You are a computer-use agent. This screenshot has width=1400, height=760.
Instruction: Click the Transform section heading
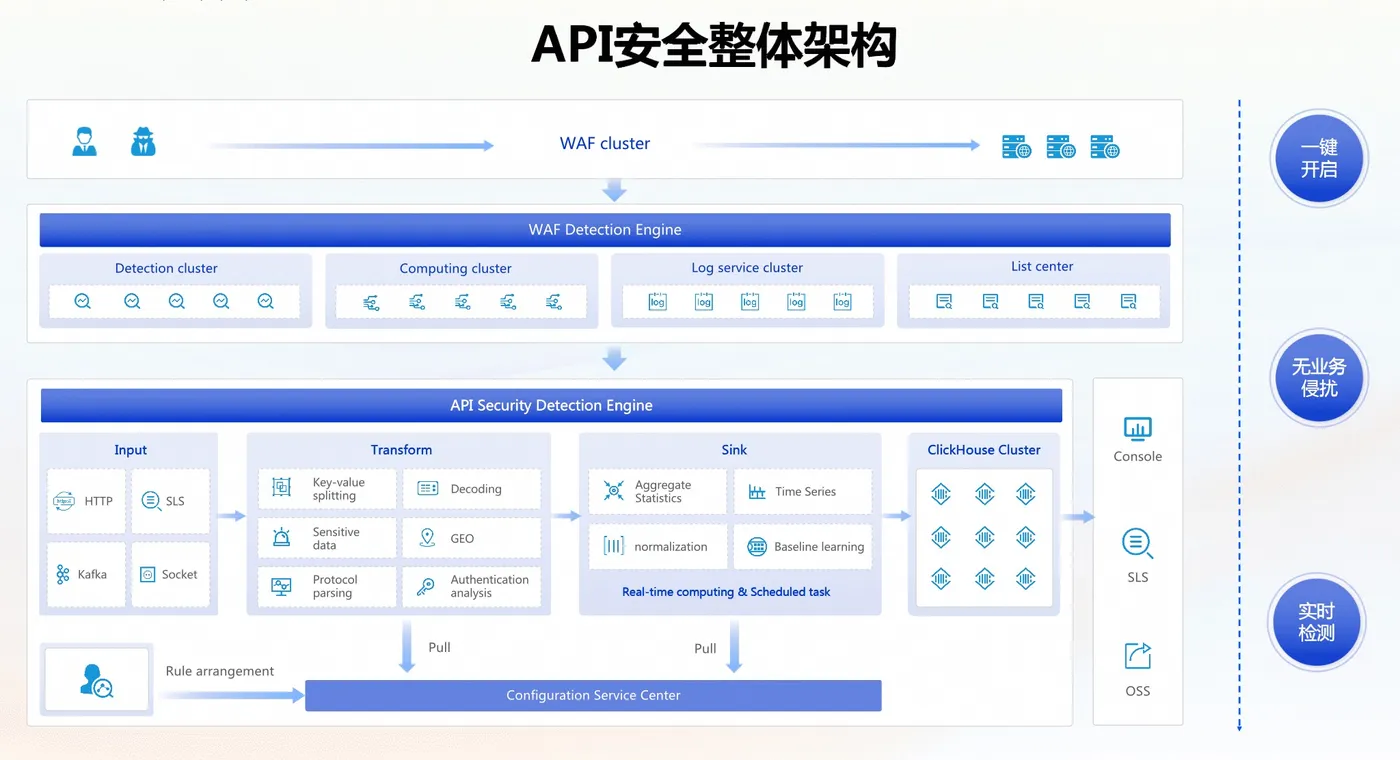401,450
